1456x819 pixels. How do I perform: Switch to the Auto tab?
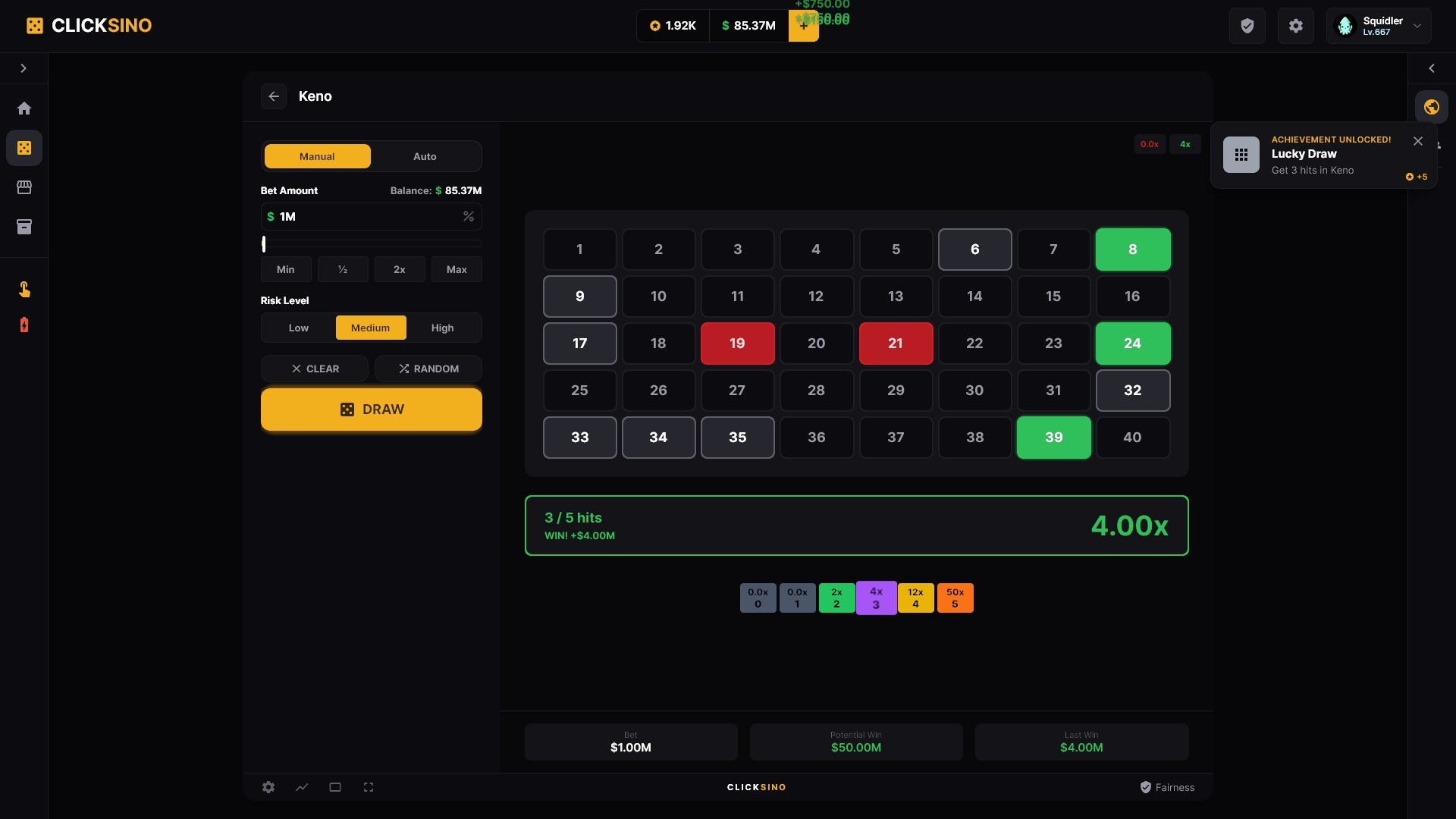[425, 156]
